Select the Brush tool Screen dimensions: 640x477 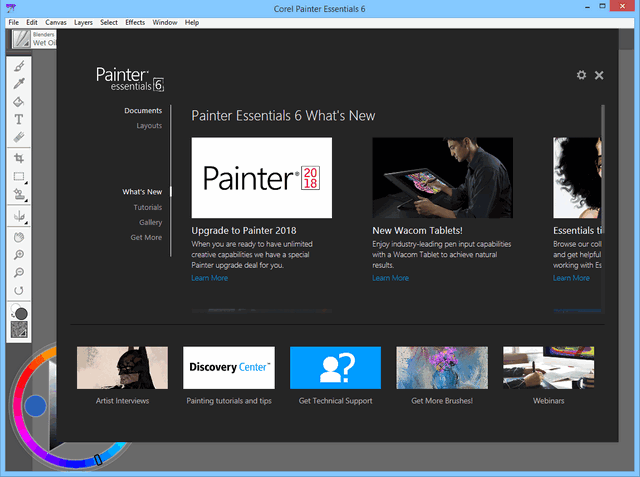click(19, 66)
